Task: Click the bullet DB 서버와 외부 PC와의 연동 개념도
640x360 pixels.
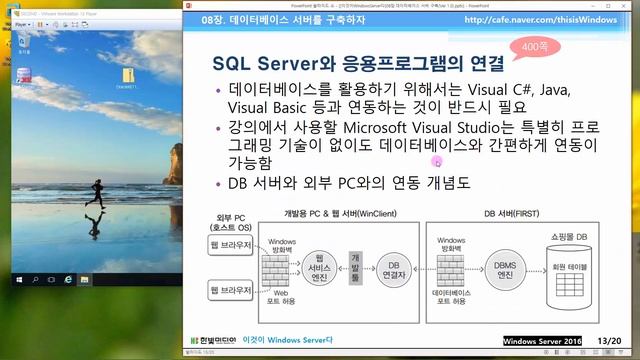Action: (x=349, y=183)
